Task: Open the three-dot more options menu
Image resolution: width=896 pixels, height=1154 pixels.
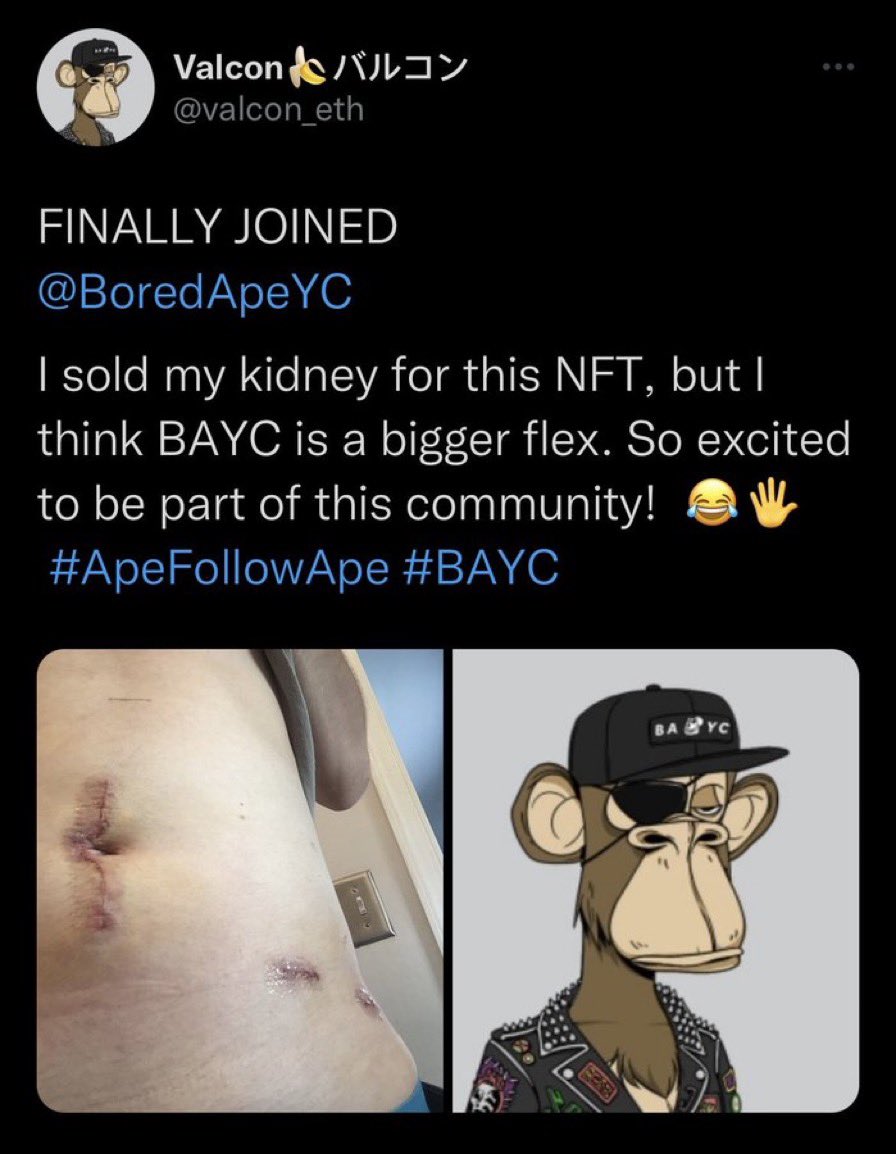Action: 837,68
